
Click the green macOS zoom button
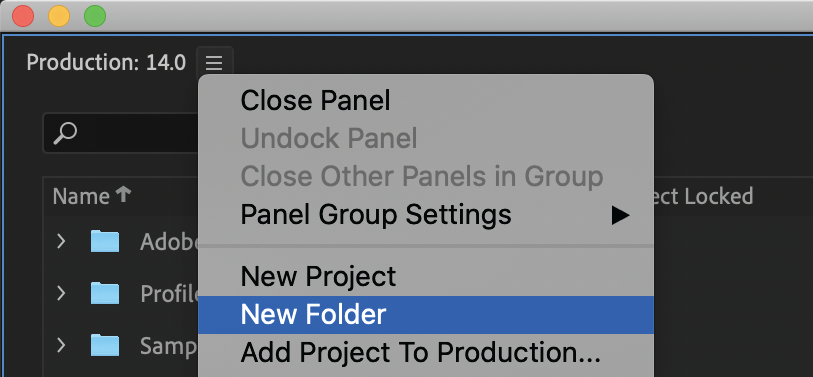[x=95, y=16]
